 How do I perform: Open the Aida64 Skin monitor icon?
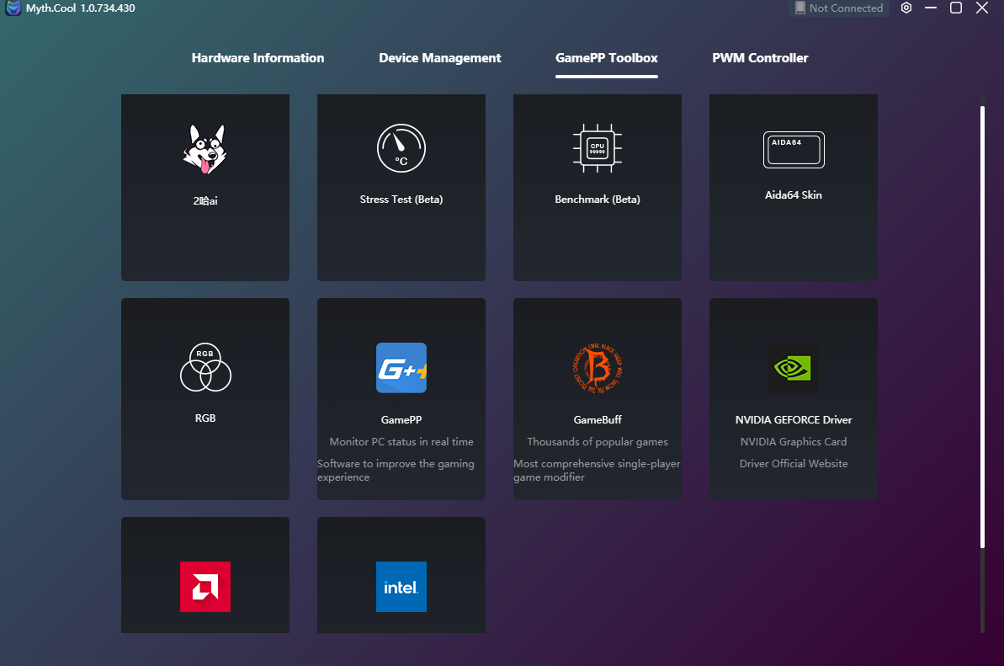click(793, 149)
